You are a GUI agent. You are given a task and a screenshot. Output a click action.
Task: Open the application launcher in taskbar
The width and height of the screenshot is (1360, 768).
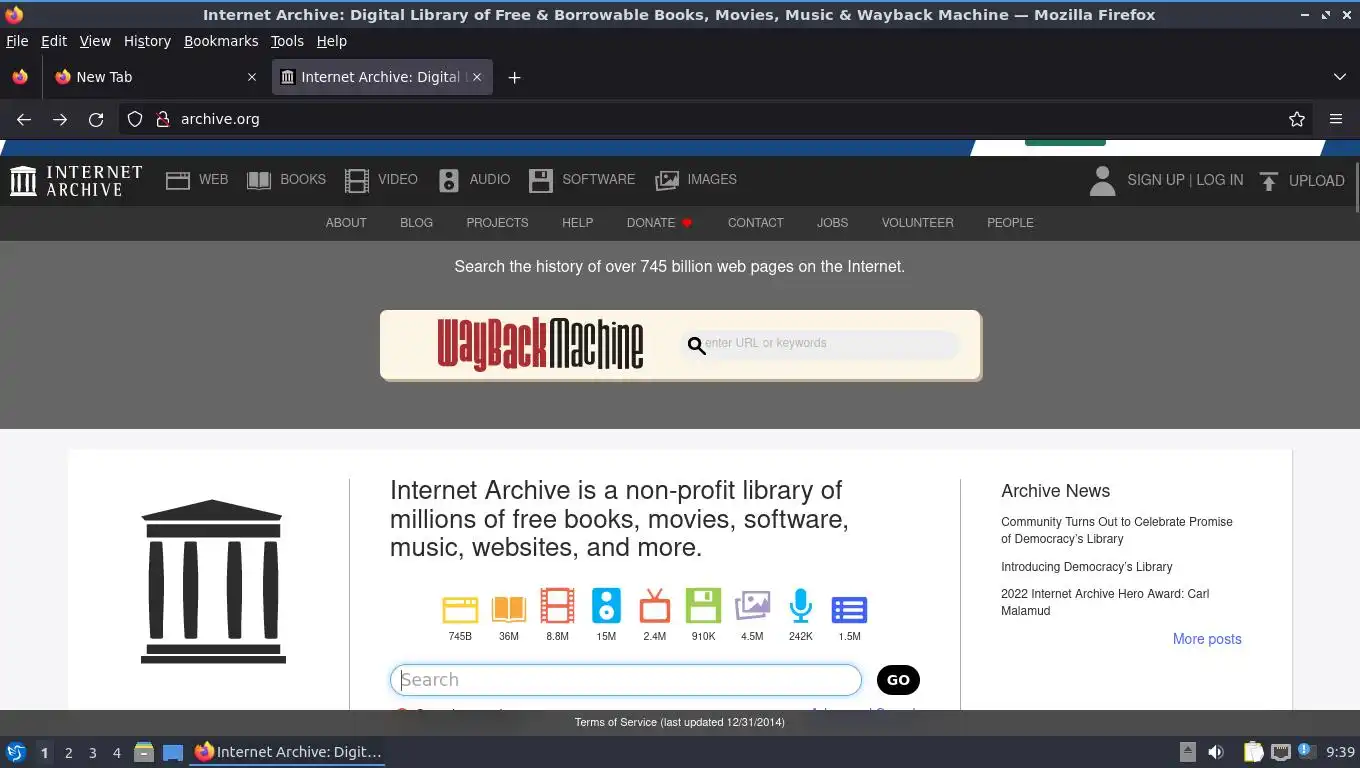pos(16,752)
